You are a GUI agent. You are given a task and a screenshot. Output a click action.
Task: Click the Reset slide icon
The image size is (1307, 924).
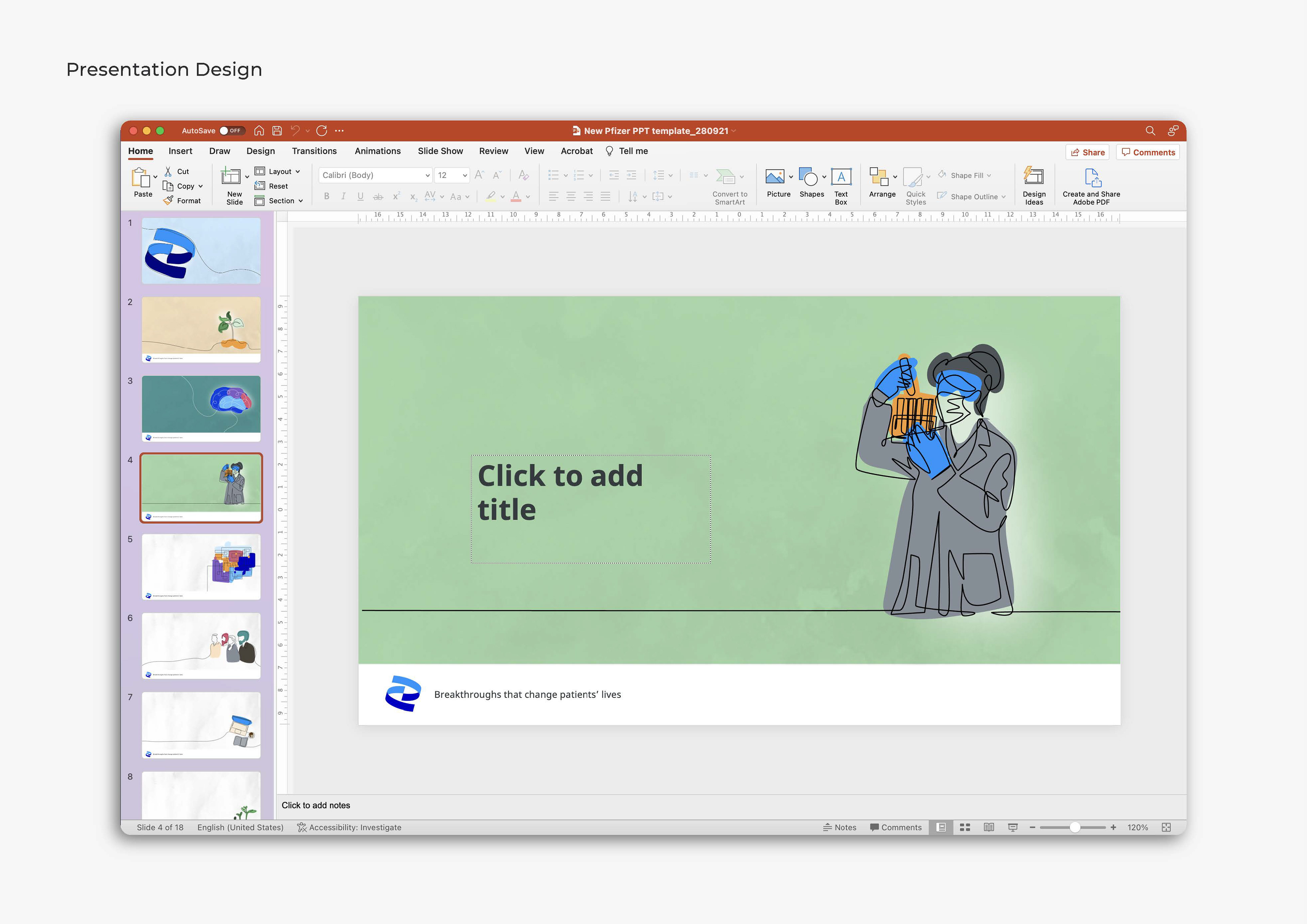[260, 185]
